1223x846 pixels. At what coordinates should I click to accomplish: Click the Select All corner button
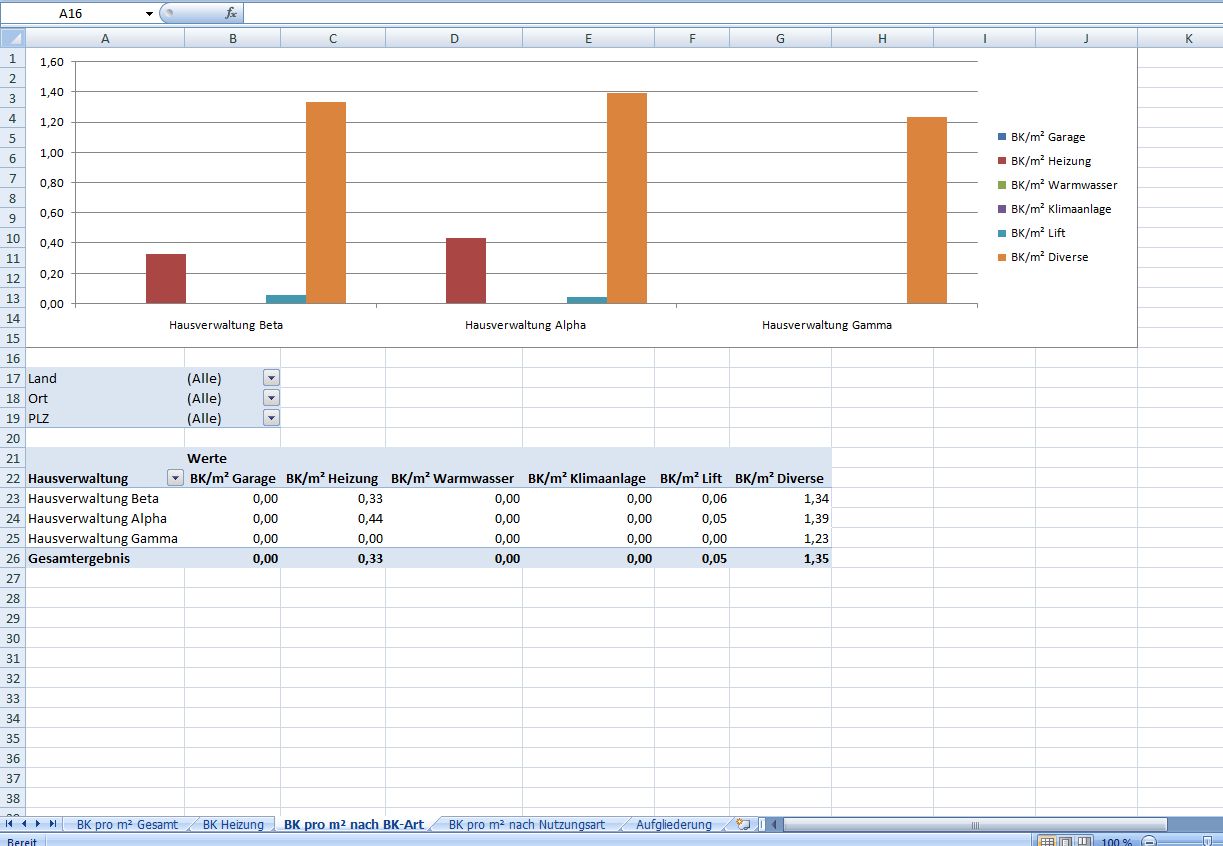(12, 38)
